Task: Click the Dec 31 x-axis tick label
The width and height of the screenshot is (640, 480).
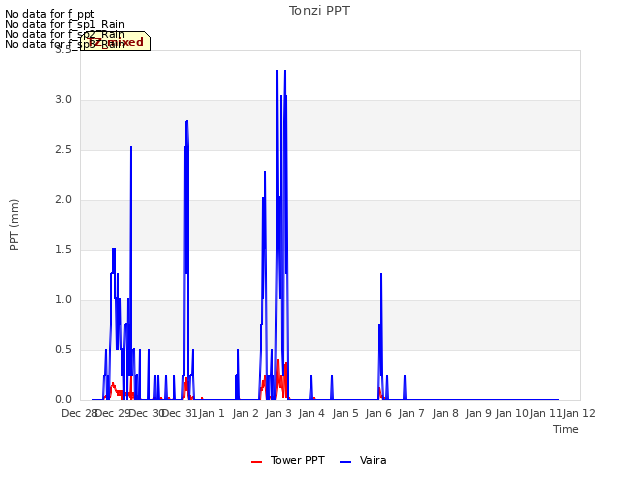Action: click(180, 413)
